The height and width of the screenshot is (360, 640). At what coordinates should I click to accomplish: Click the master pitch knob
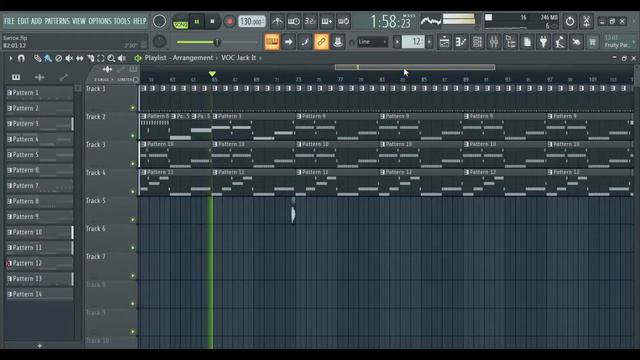pyautogui.click(x=159, y=41)
